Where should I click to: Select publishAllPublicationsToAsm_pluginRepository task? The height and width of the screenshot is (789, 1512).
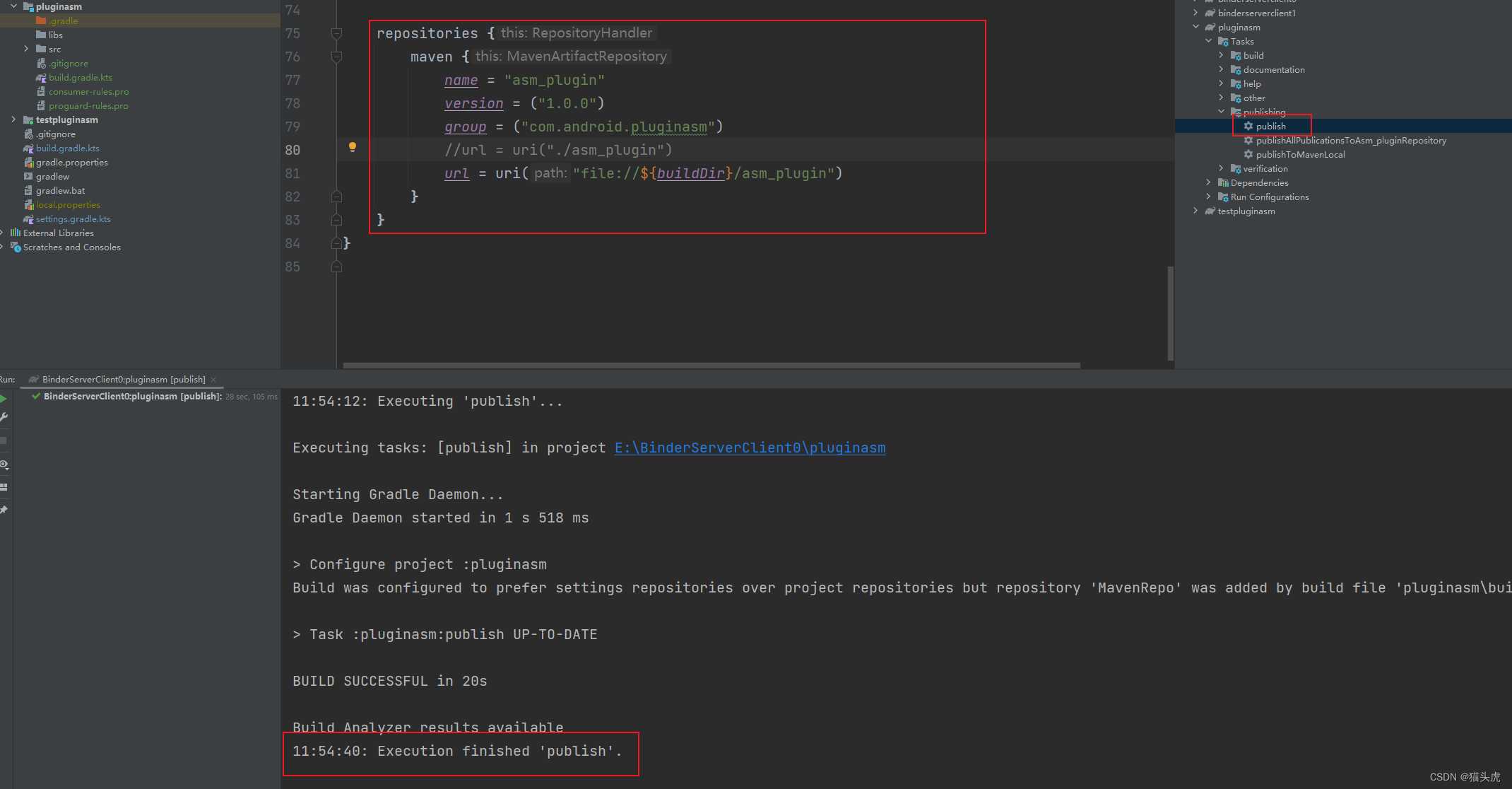[x=1350, y=140]
